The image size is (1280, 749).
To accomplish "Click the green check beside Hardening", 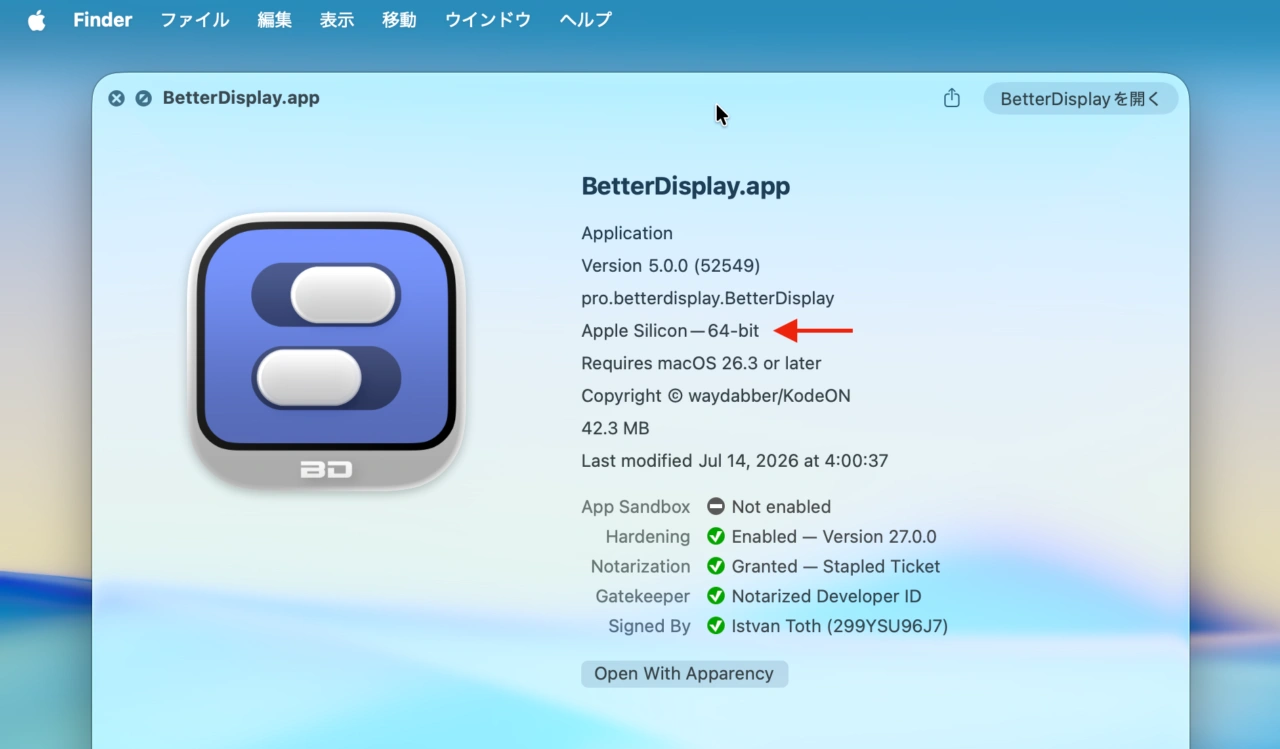I will coord(716,537).
